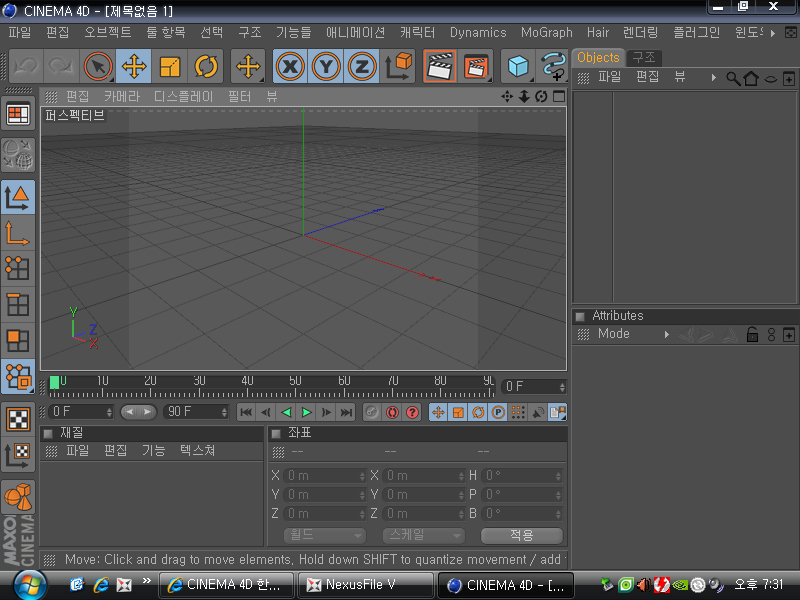The width and height of the screenshot is (800, 600).
Task: Toggle Y axis lock
Action: pos(326,66)
